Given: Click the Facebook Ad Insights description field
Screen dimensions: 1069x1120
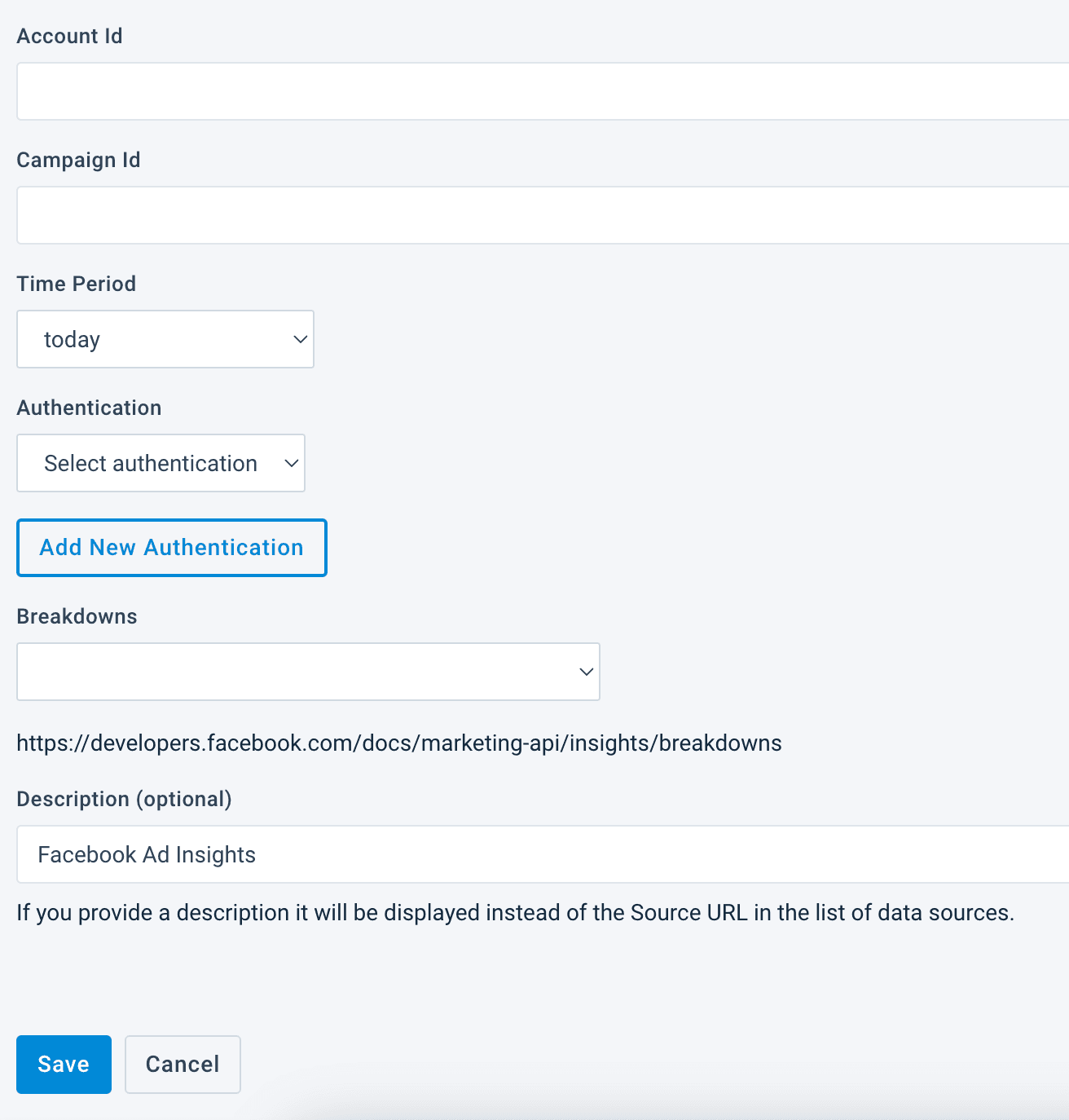Looking at the screenshot, I should 543,854.
